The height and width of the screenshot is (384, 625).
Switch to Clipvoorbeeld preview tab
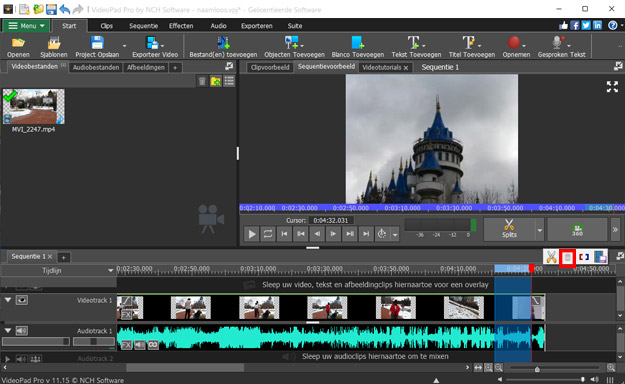pos(270,67)
